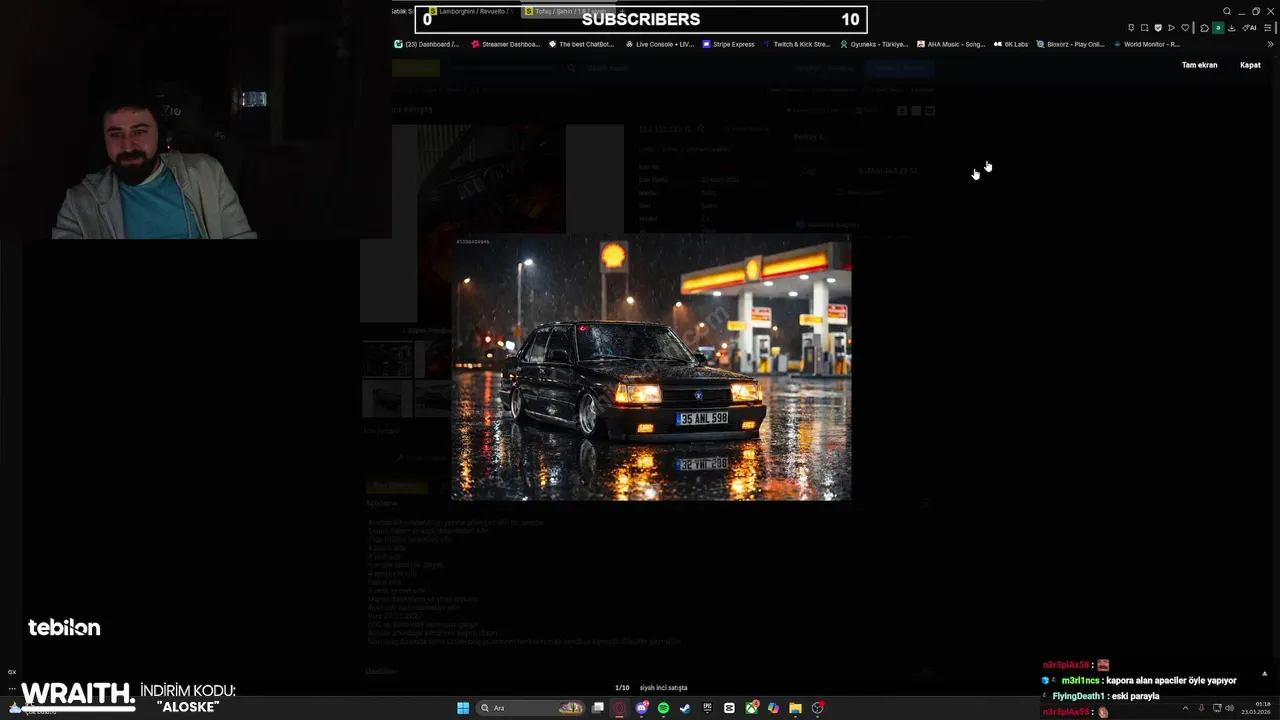Open the 6K Labs bookmark
Image resolution: width=1280 pixels, height=720 pixels.
click(x=1011, y=44)
